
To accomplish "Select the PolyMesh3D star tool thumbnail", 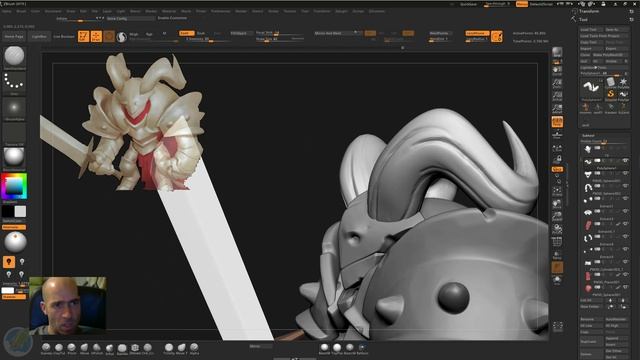I will click(623, 82).
